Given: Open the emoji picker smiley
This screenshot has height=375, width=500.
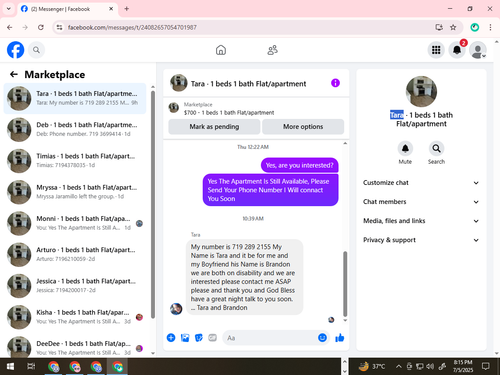Looking at the screenshot, I should pos(322,338).
